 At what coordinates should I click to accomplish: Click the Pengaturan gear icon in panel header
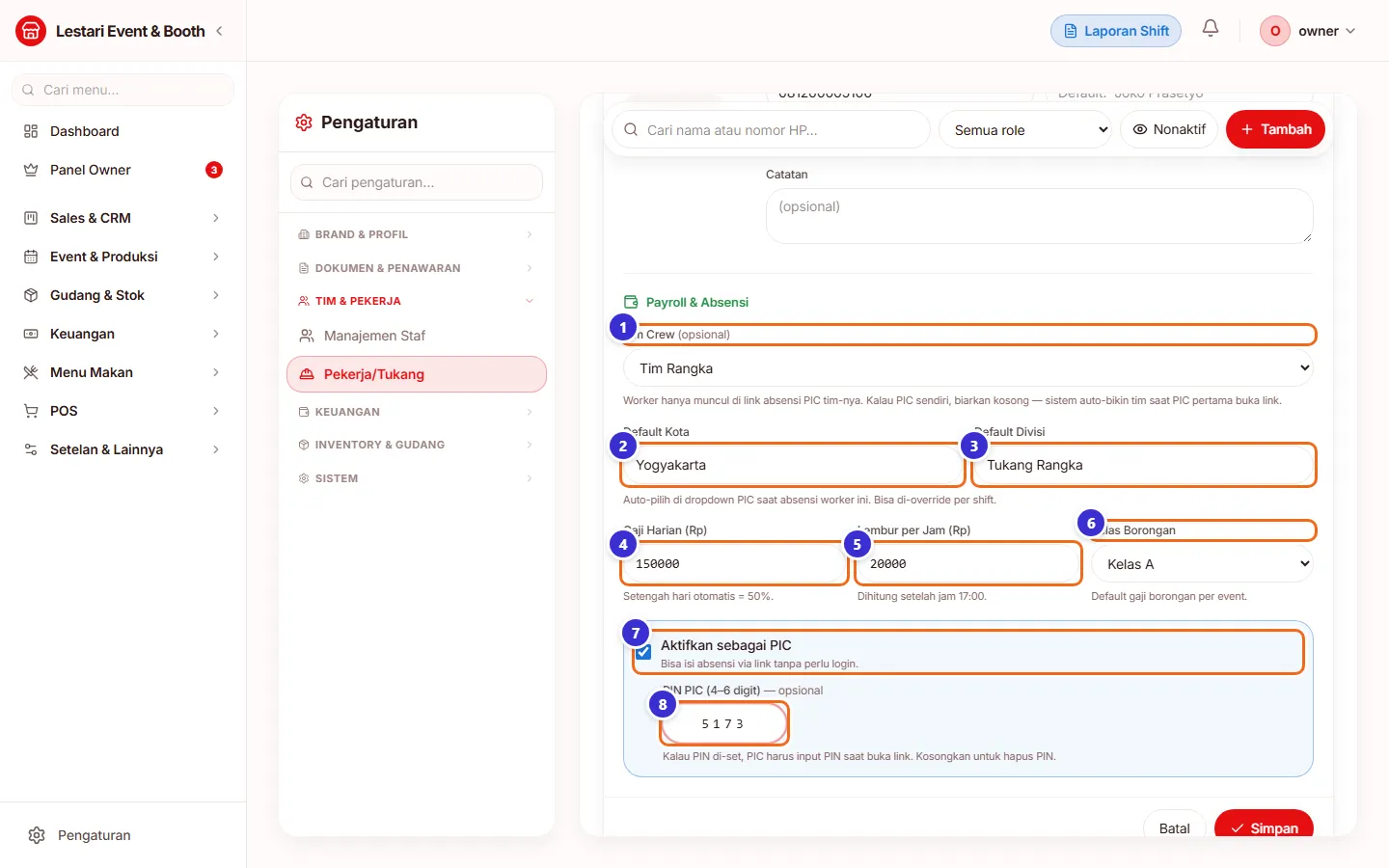point(304,122)
